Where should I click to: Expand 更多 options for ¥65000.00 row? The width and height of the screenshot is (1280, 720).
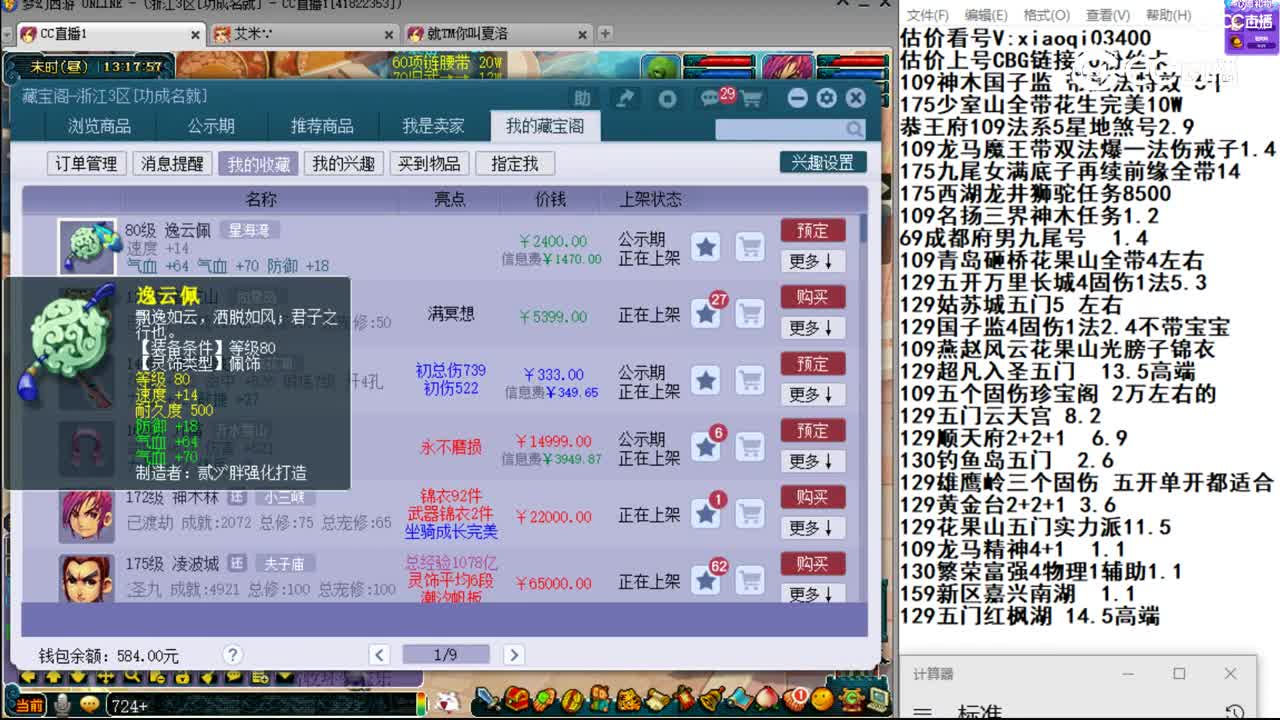[812, 594]
